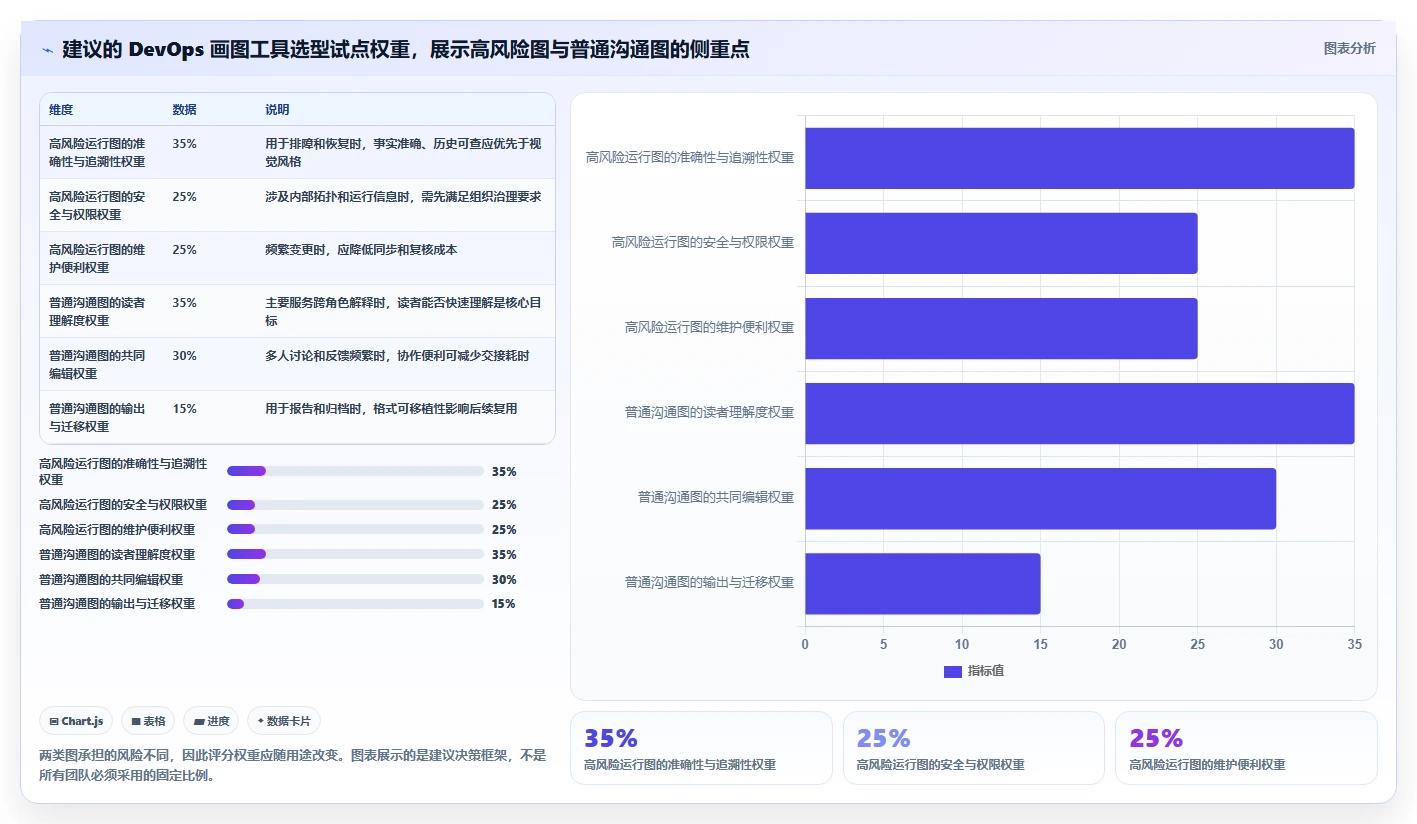
Task: Click chart axis label 普通沟通图的共同编辑权重
Action: [x=716, y=497]
